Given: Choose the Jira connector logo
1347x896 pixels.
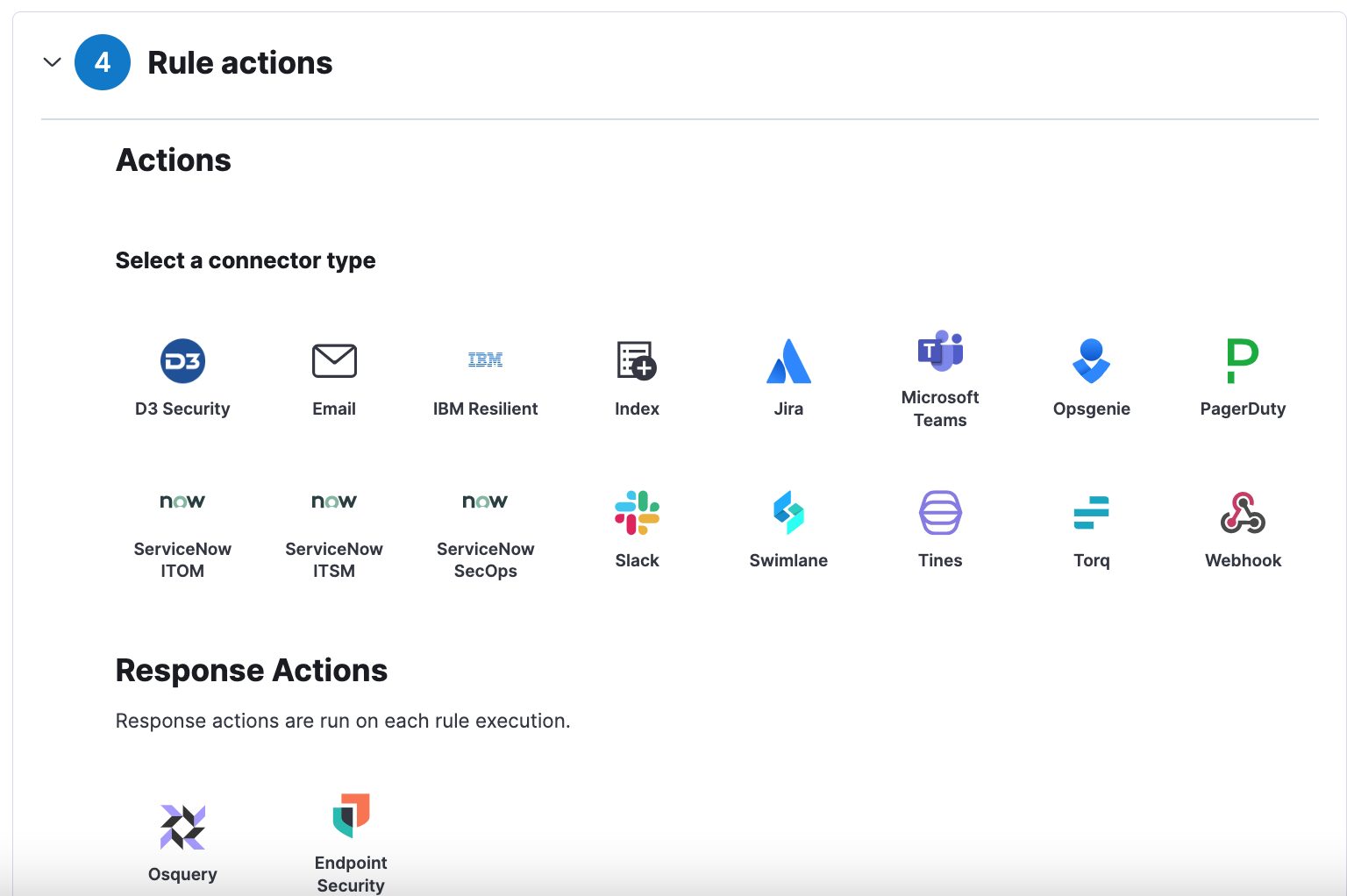Looking at the screenshot, I should tap(788, 360).
